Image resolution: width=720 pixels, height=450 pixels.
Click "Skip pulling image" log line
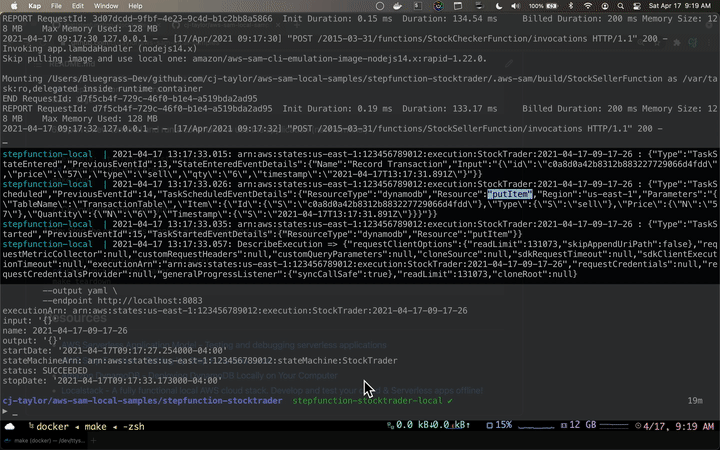[x=244, y=59]
